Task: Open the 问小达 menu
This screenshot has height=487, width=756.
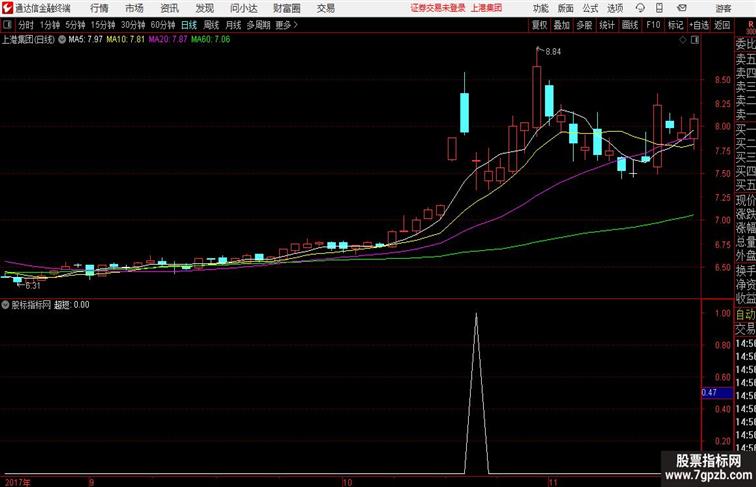Action: 244,8
